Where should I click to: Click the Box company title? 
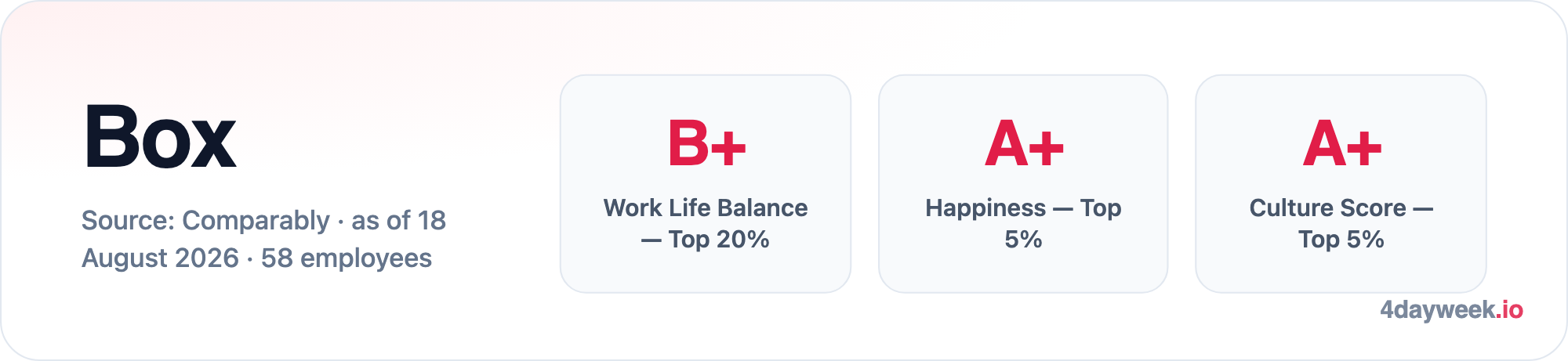pyautogui.click(x=160, y=137)
